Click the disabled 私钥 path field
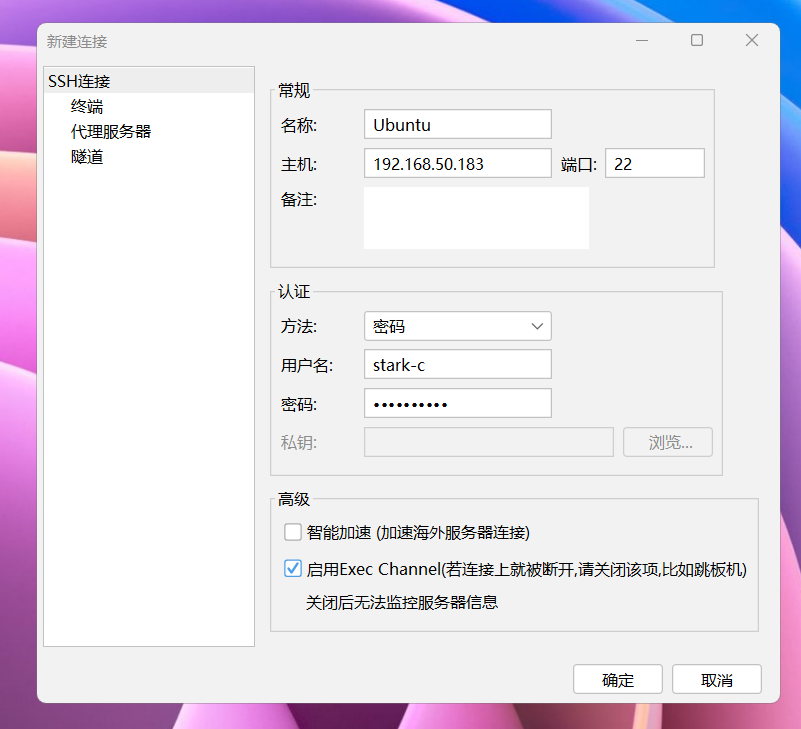This screenshot has height=729, width=801. click(489, 442)
